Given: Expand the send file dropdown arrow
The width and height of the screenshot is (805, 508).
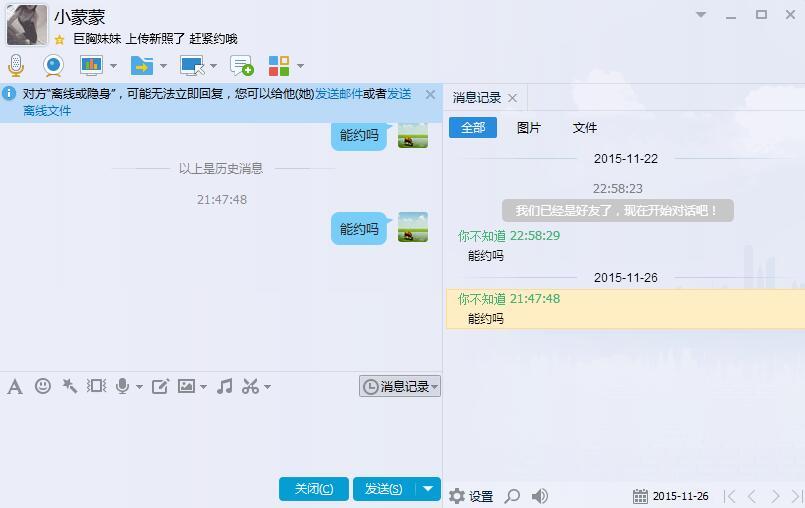Looking at the screenshot, I should tap(163, 66).
